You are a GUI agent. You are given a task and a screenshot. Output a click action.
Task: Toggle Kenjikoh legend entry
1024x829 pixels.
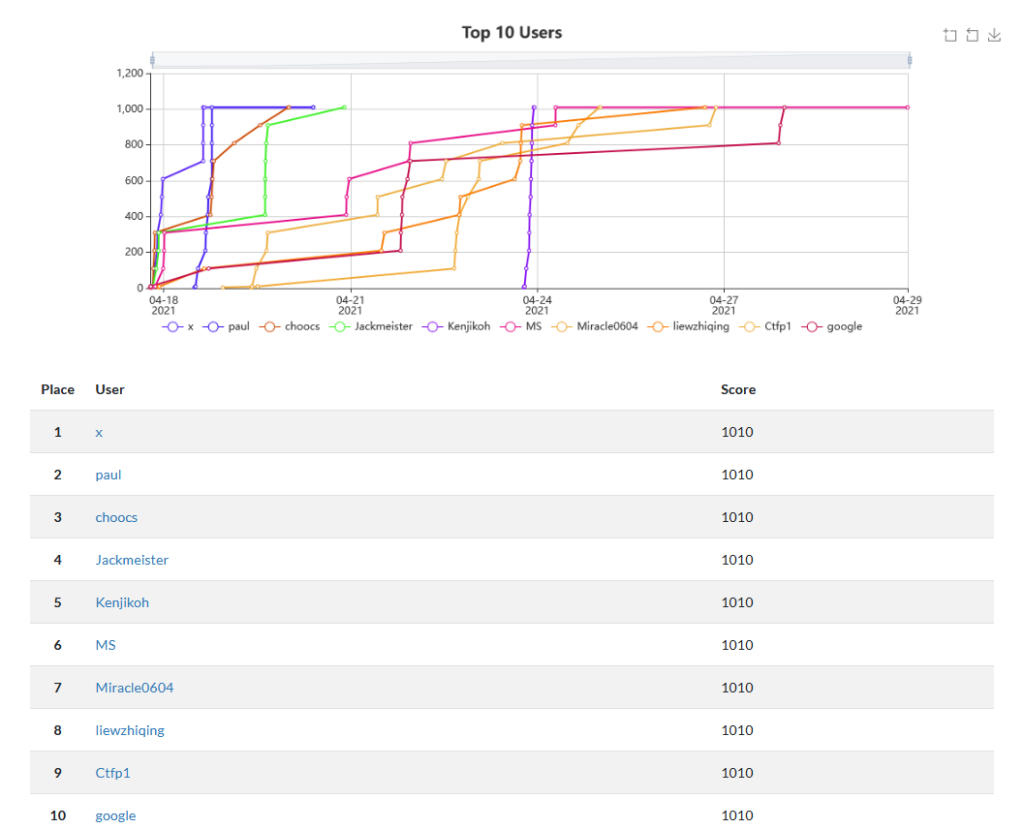[456, 327]
